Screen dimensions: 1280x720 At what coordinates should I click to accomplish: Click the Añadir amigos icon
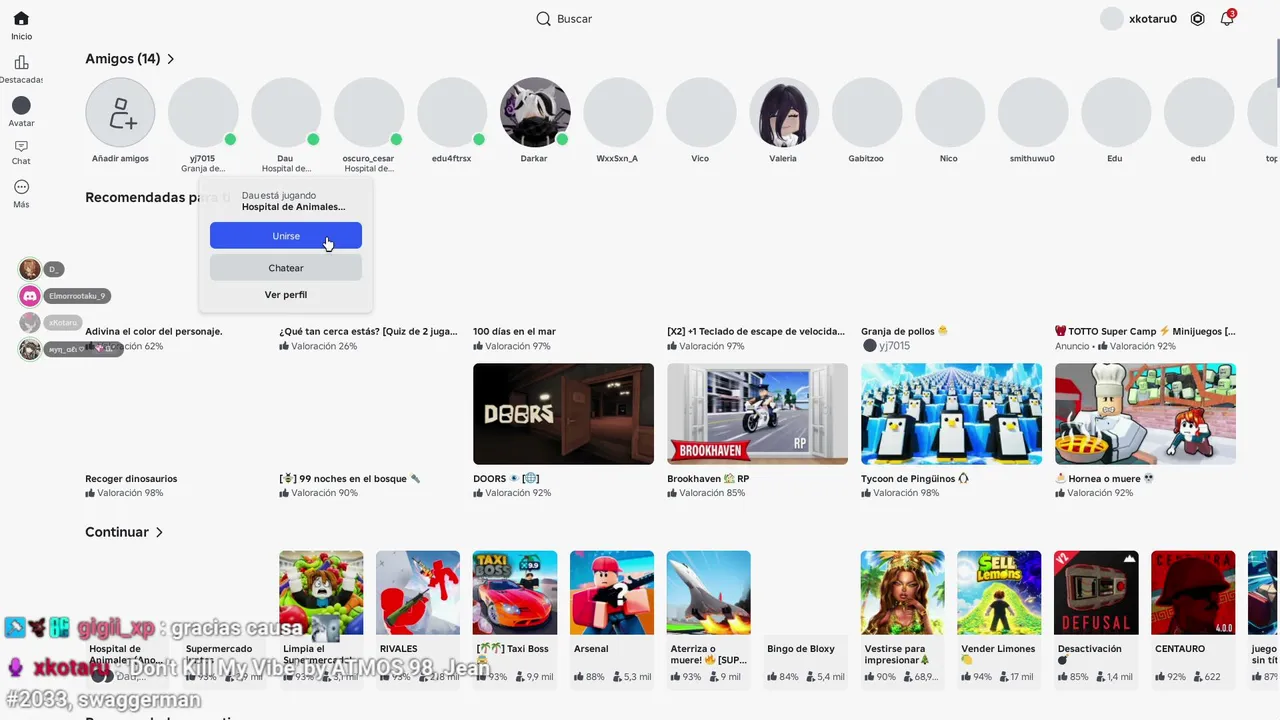[120, 113]
